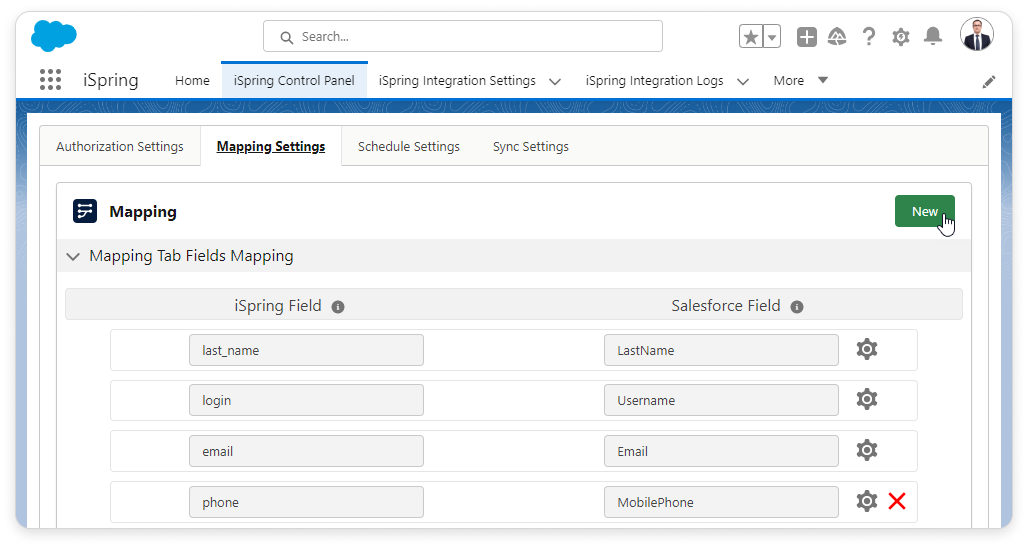Collapse Mapping Tab Fields Mapping section

click(73, 256)
